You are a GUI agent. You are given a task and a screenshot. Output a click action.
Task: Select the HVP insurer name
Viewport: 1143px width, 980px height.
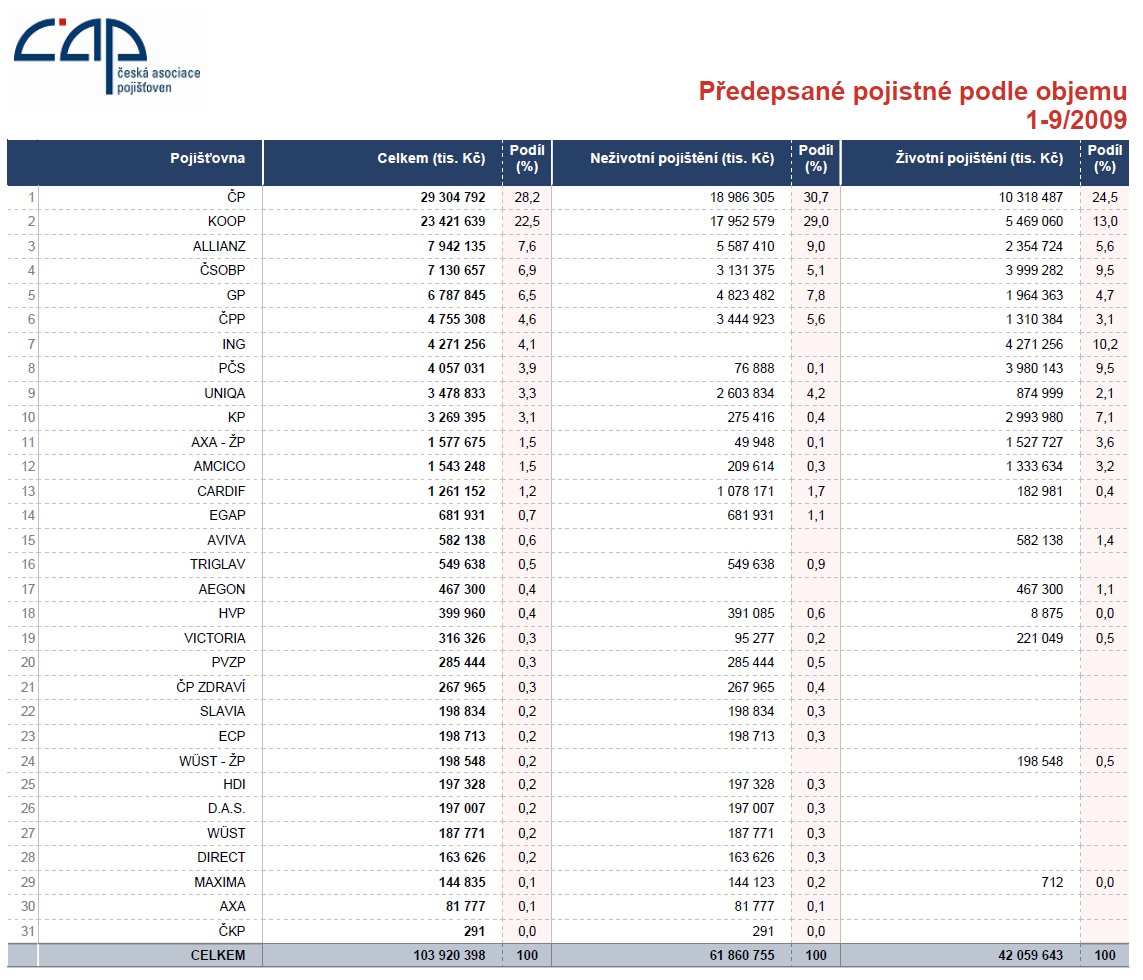pos(231,613)
